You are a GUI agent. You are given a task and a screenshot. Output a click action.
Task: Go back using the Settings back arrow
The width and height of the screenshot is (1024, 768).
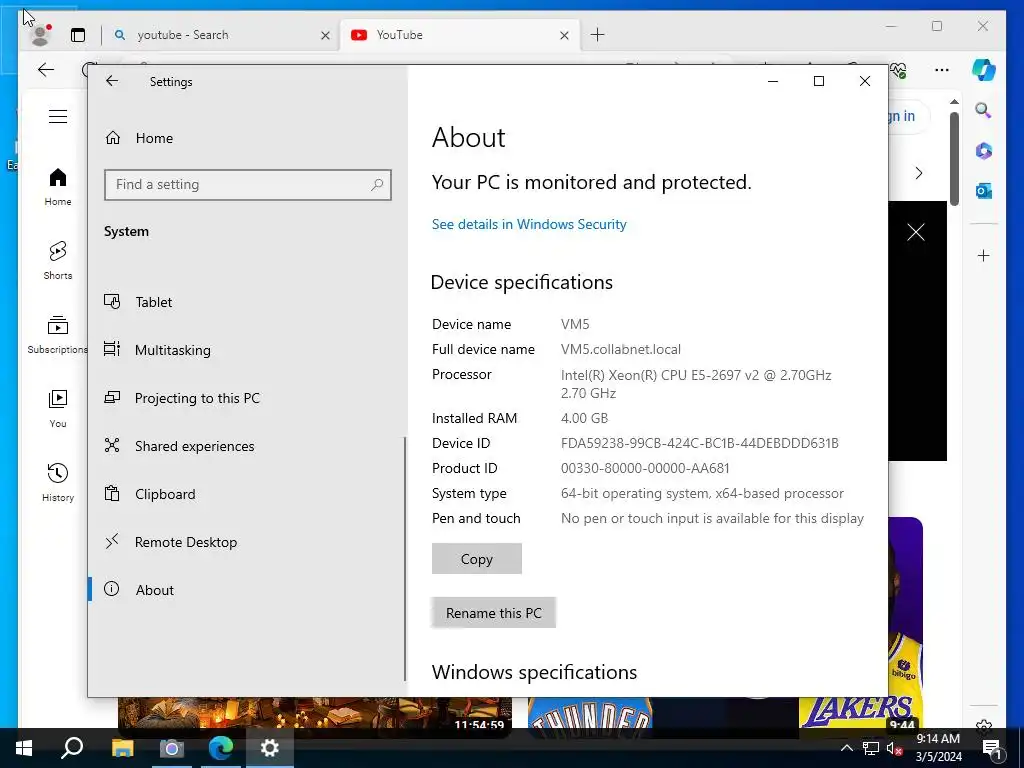click(x=112, y=81)
